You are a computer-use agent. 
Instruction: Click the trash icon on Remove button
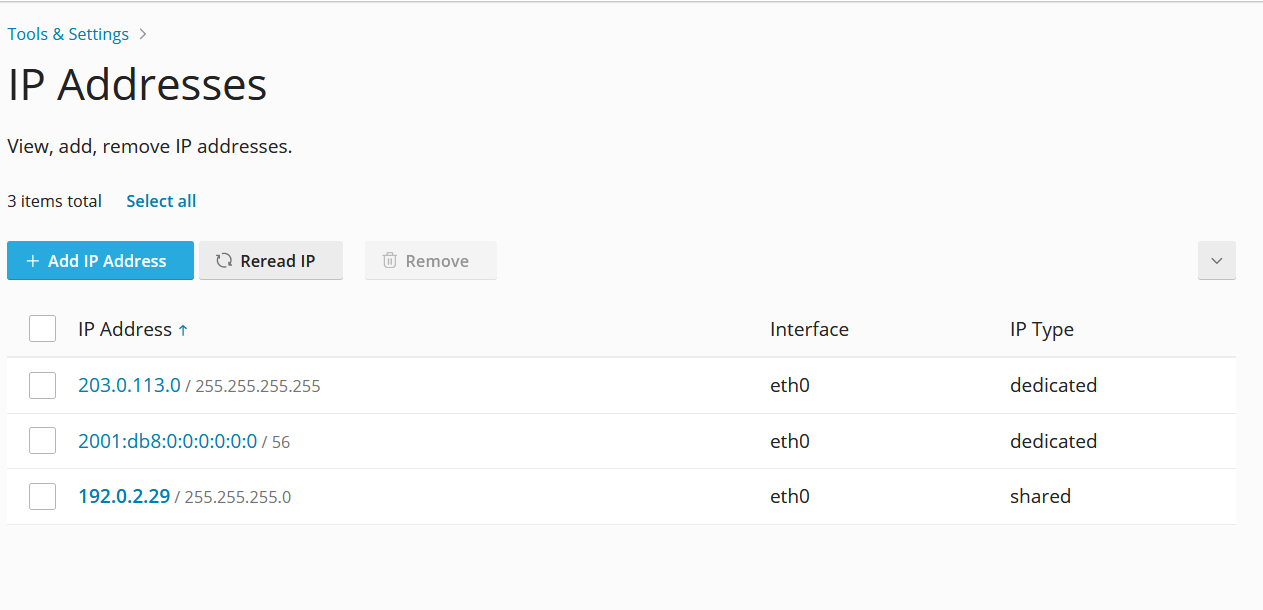point(390,260)
